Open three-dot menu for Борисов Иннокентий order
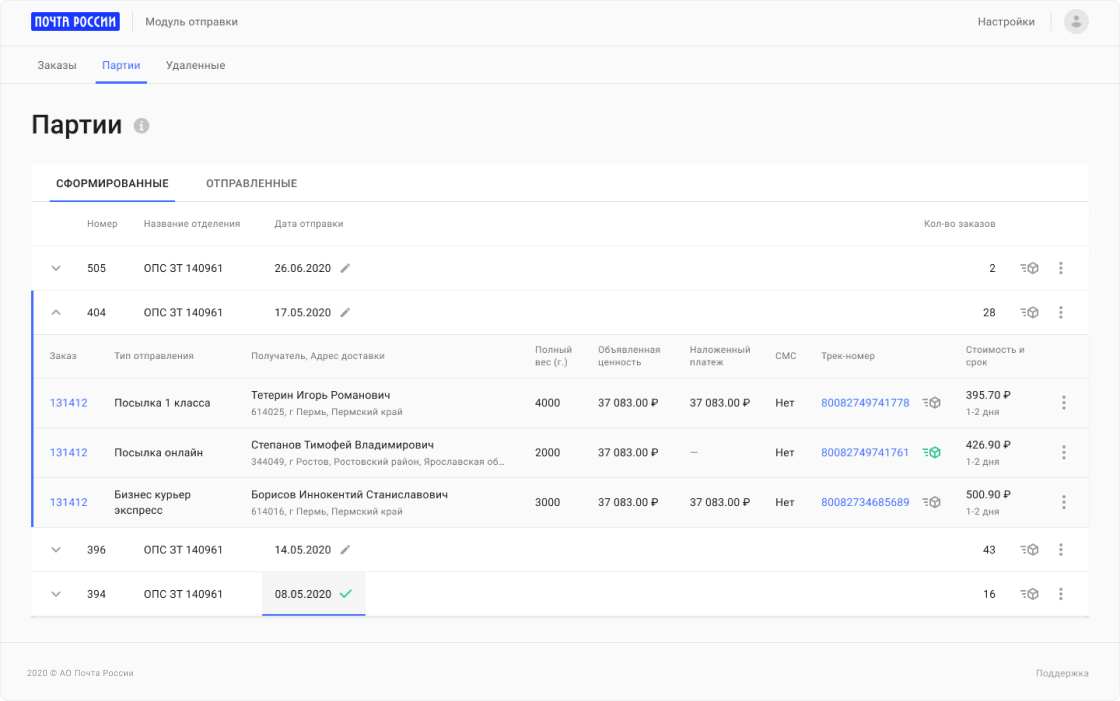Screen dimensions: 1120x701 pyautogui.click(x=1064, y=502)
